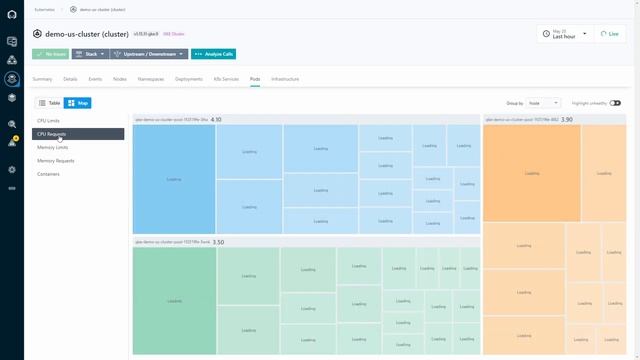
Task: Switch to Table view
Action: click(49, 103)
